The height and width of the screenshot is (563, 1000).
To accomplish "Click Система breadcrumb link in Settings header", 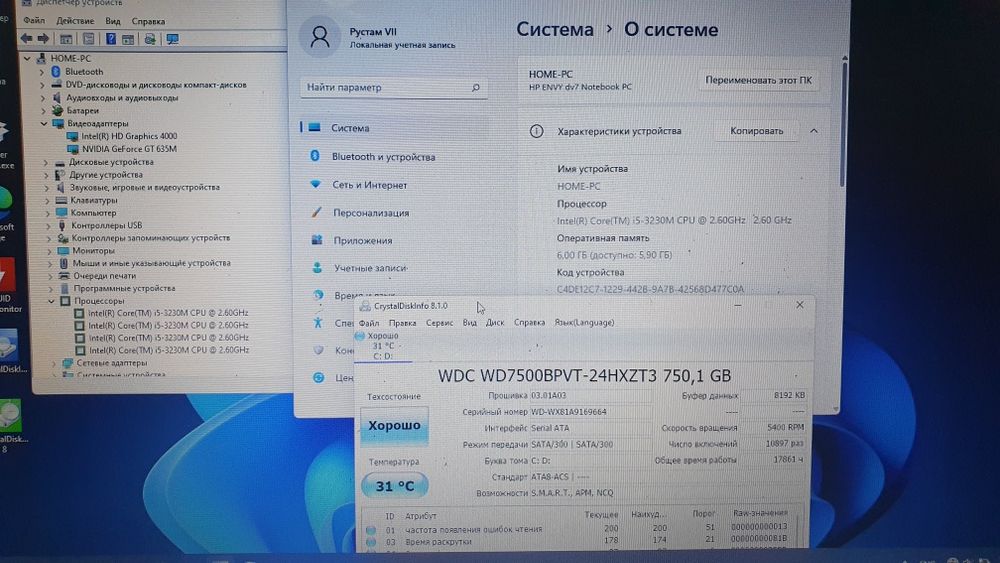I will click(x=555, y=29).
